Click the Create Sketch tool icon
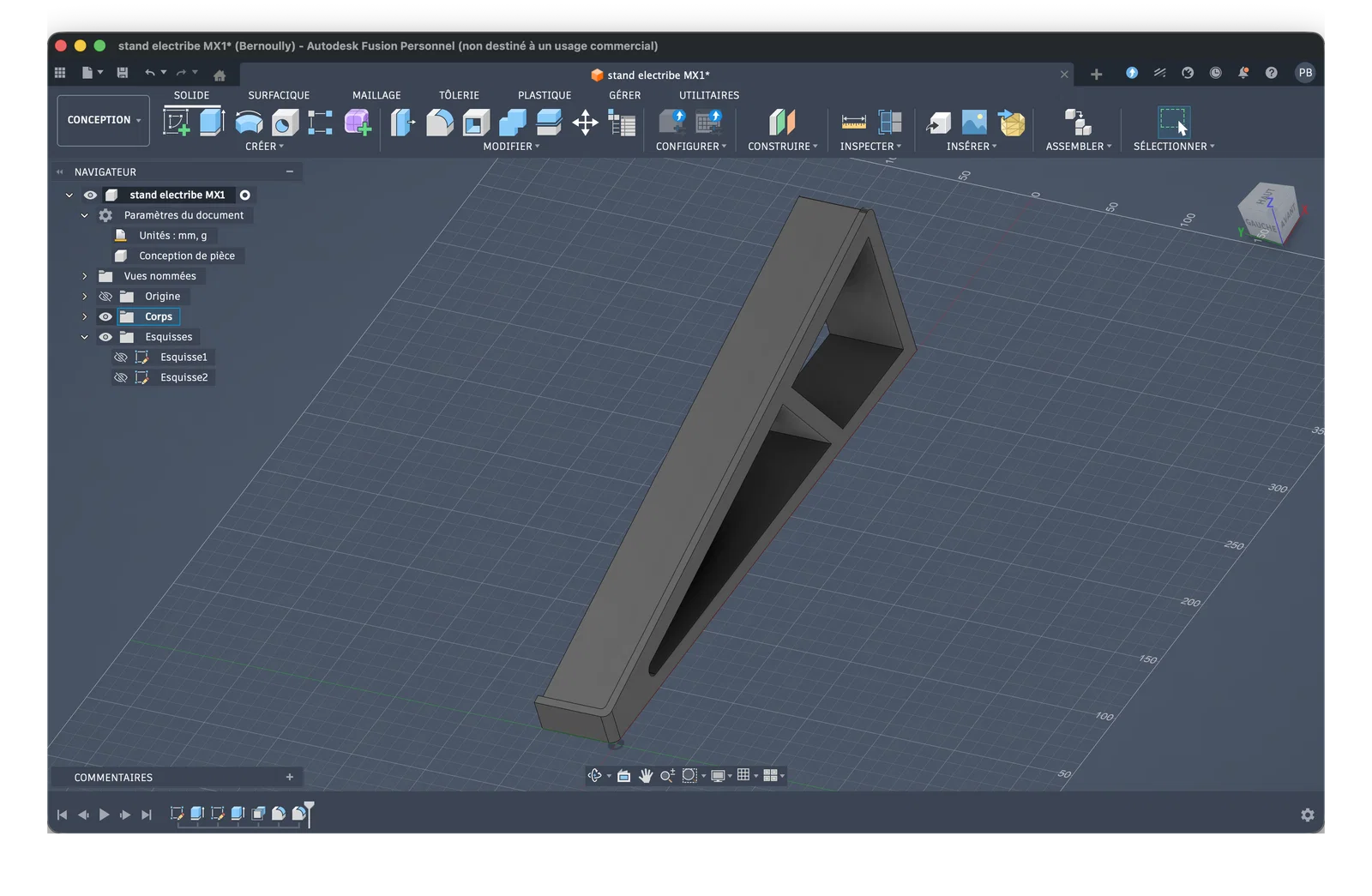 pyautogui.click(x=176, y=123)
